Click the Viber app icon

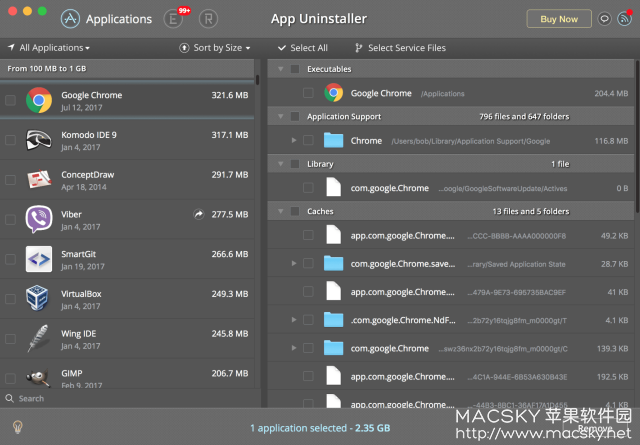click(x=39, y=219)
